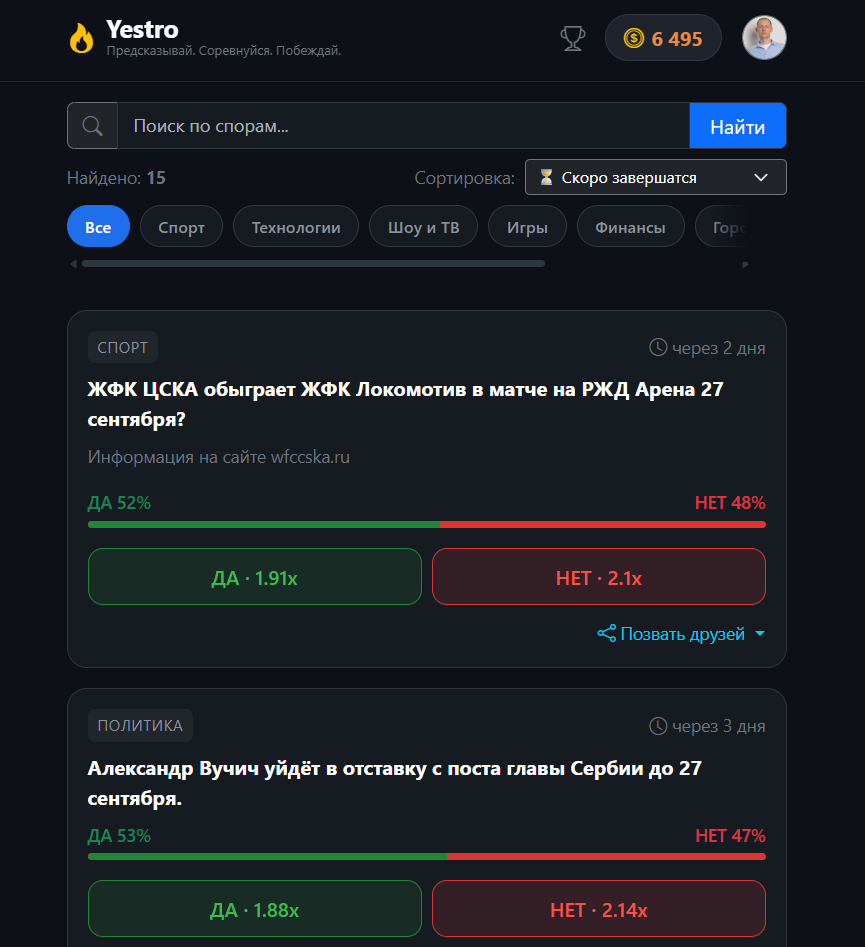The width and height of the screenshot is (865, 947).
Task: Click the Найти search button
Action: [738, 126]
